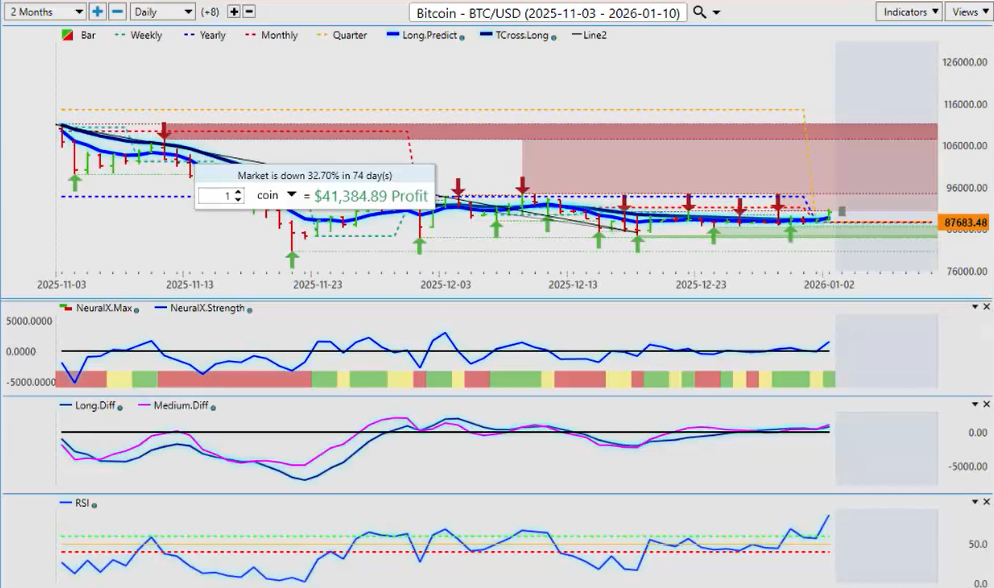The height and width of the screenshot is (588, 994).
Task: Open the Views menu
Action: (x=968, y=12)
